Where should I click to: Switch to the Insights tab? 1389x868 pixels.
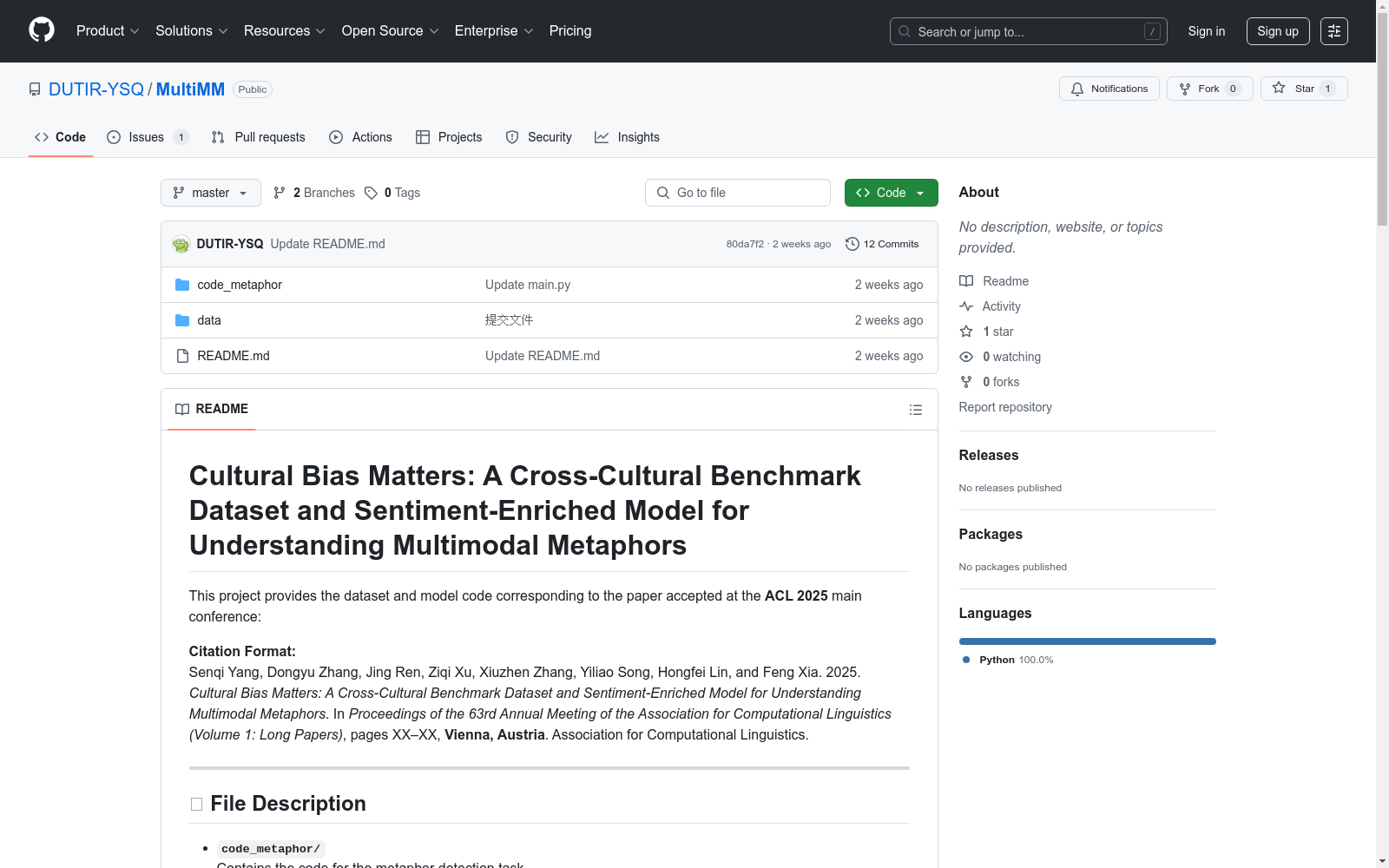click(628, 137)
